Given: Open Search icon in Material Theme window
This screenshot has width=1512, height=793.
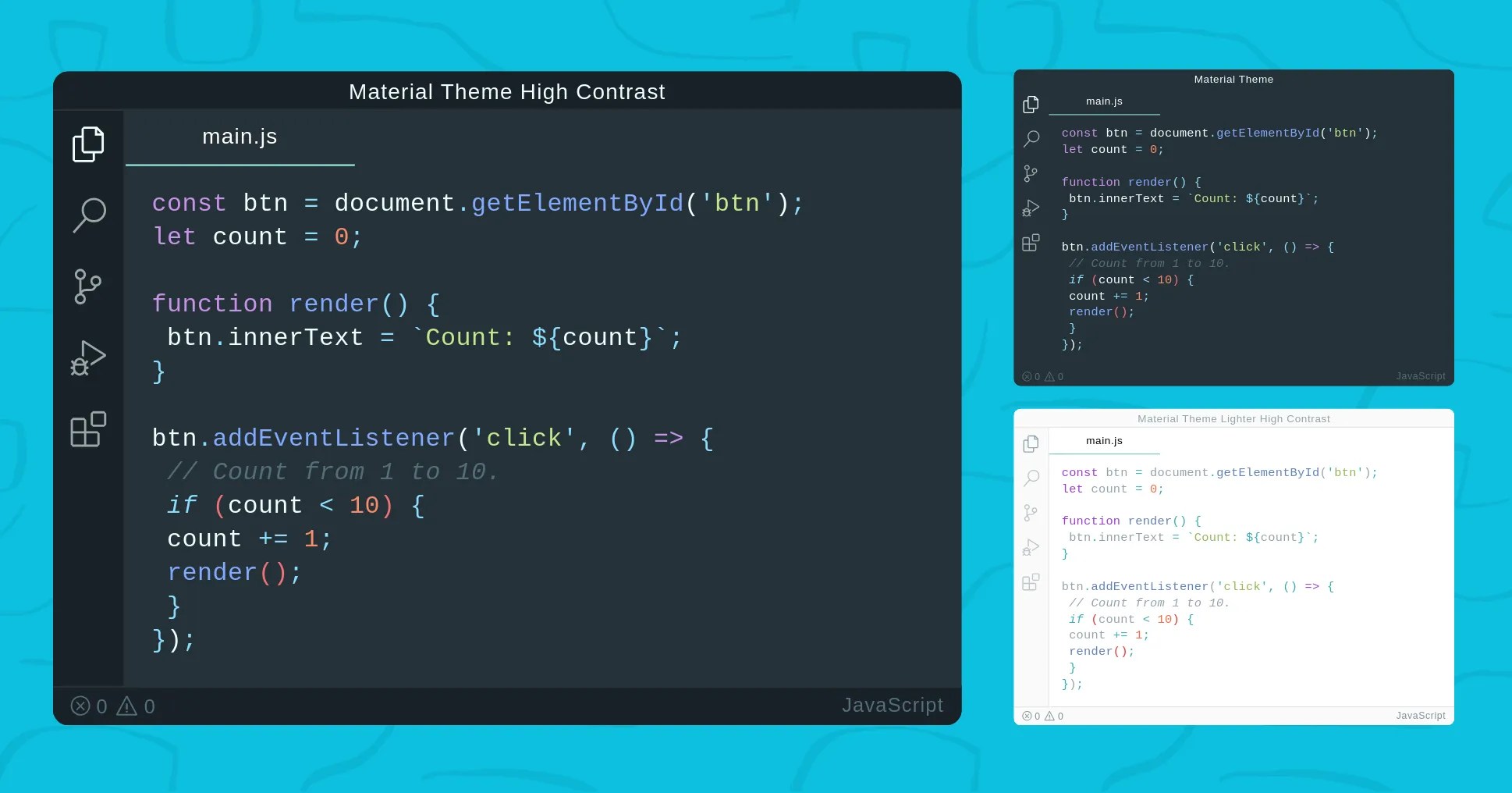Looking at the screenshot, I should [1031, 139].
